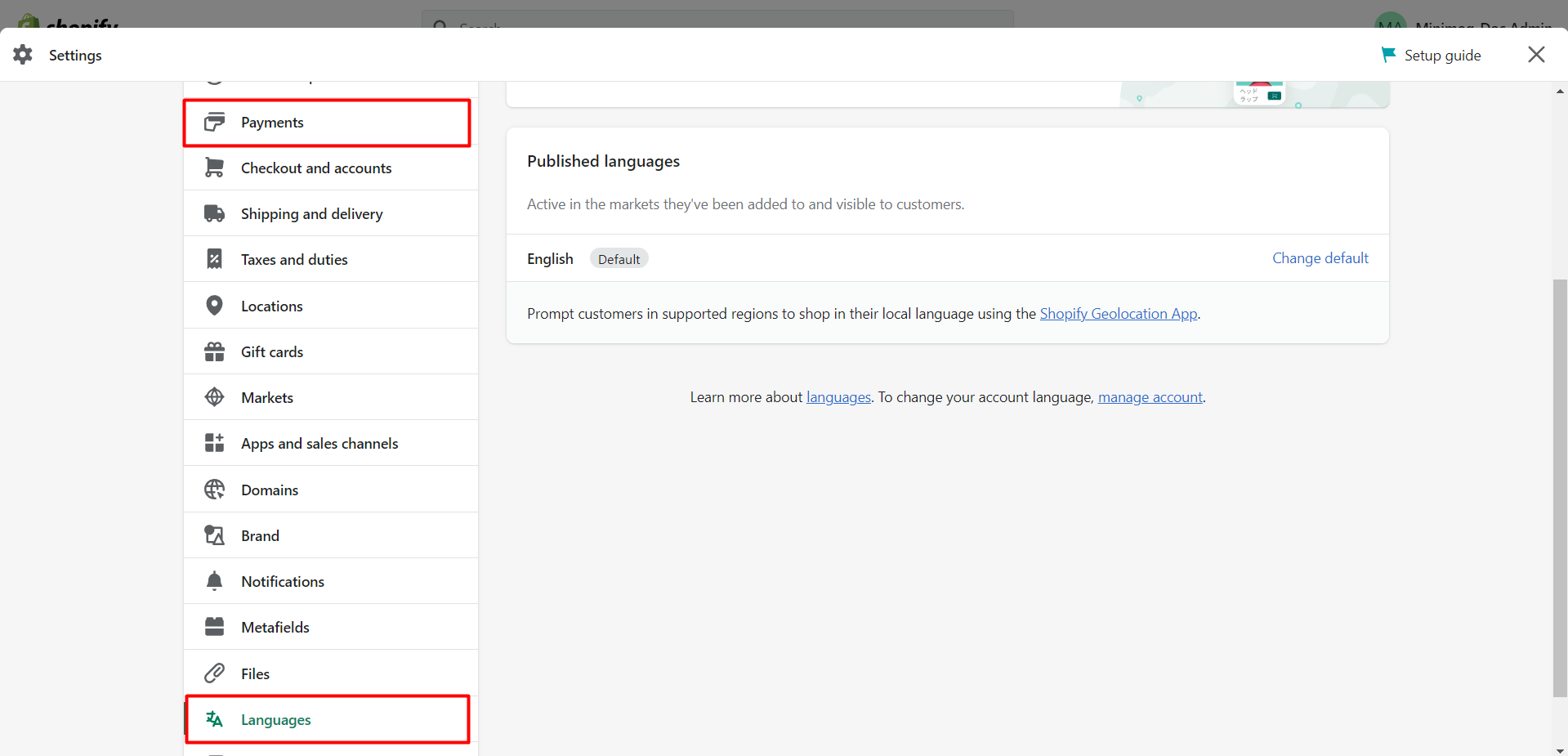Click the Default badge next to English

tap(619, 259)
